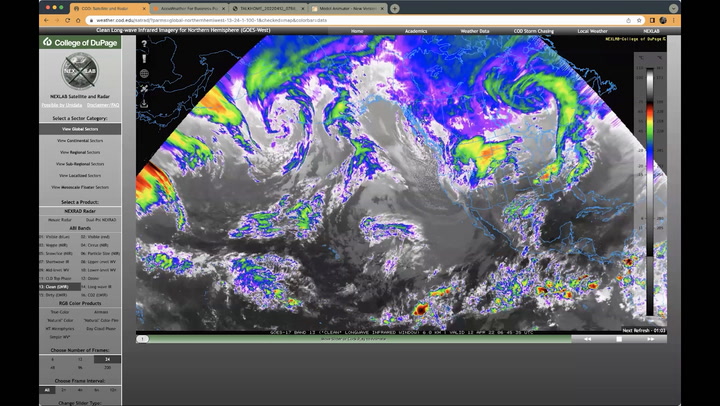Click the globe map overlay icon
The image size is (720, 406).
point(144,73)
